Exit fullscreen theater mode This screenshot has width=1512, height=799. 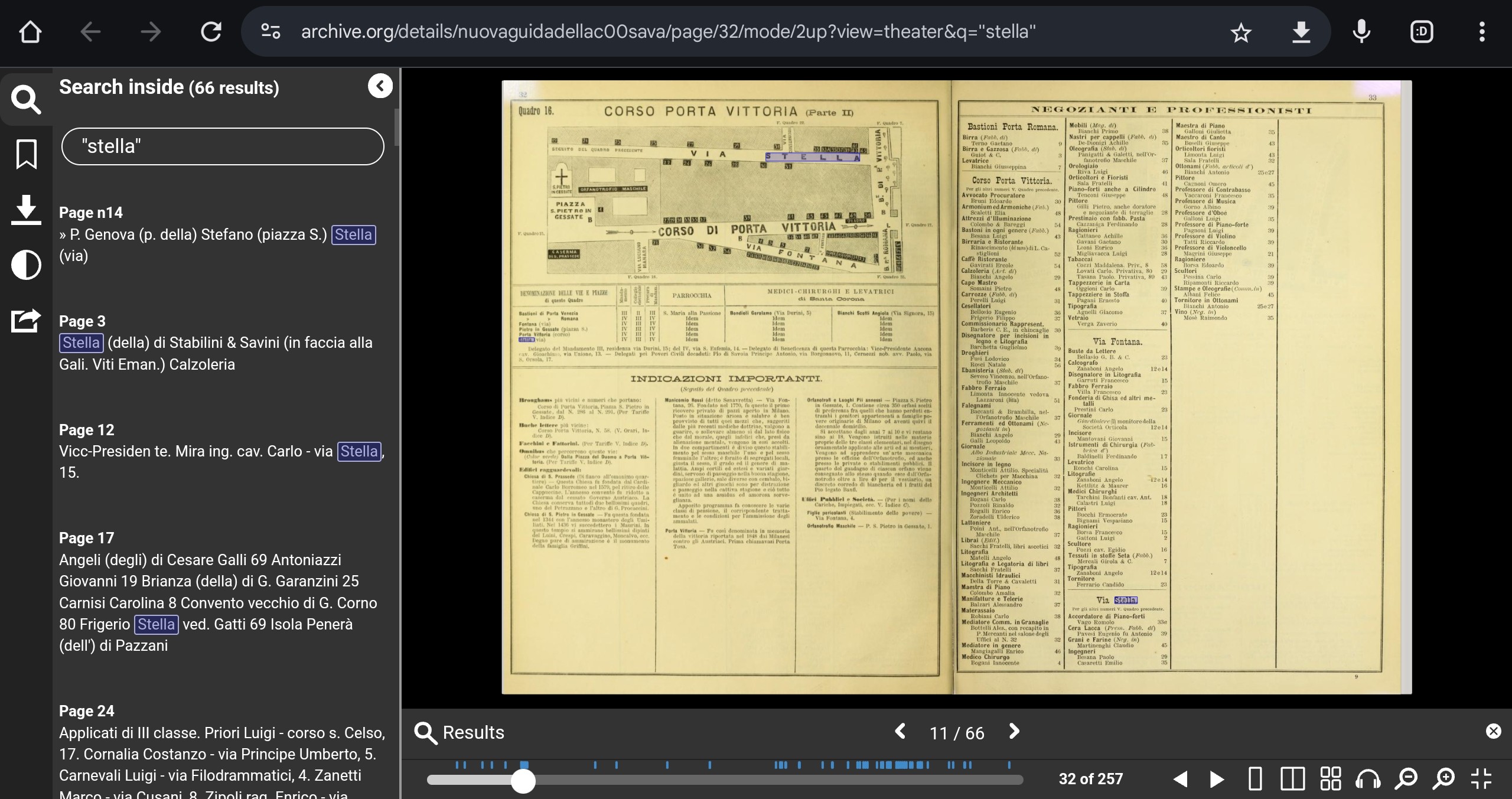(1481, 779)
